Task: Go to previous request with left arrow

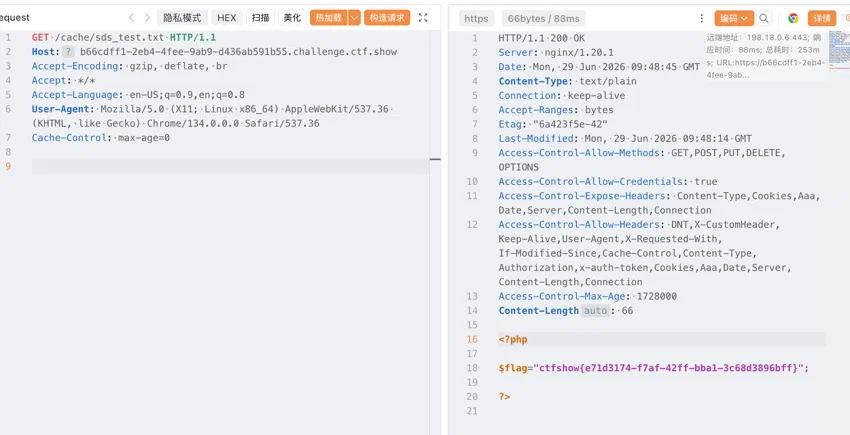Action: (x=131, y=18)
